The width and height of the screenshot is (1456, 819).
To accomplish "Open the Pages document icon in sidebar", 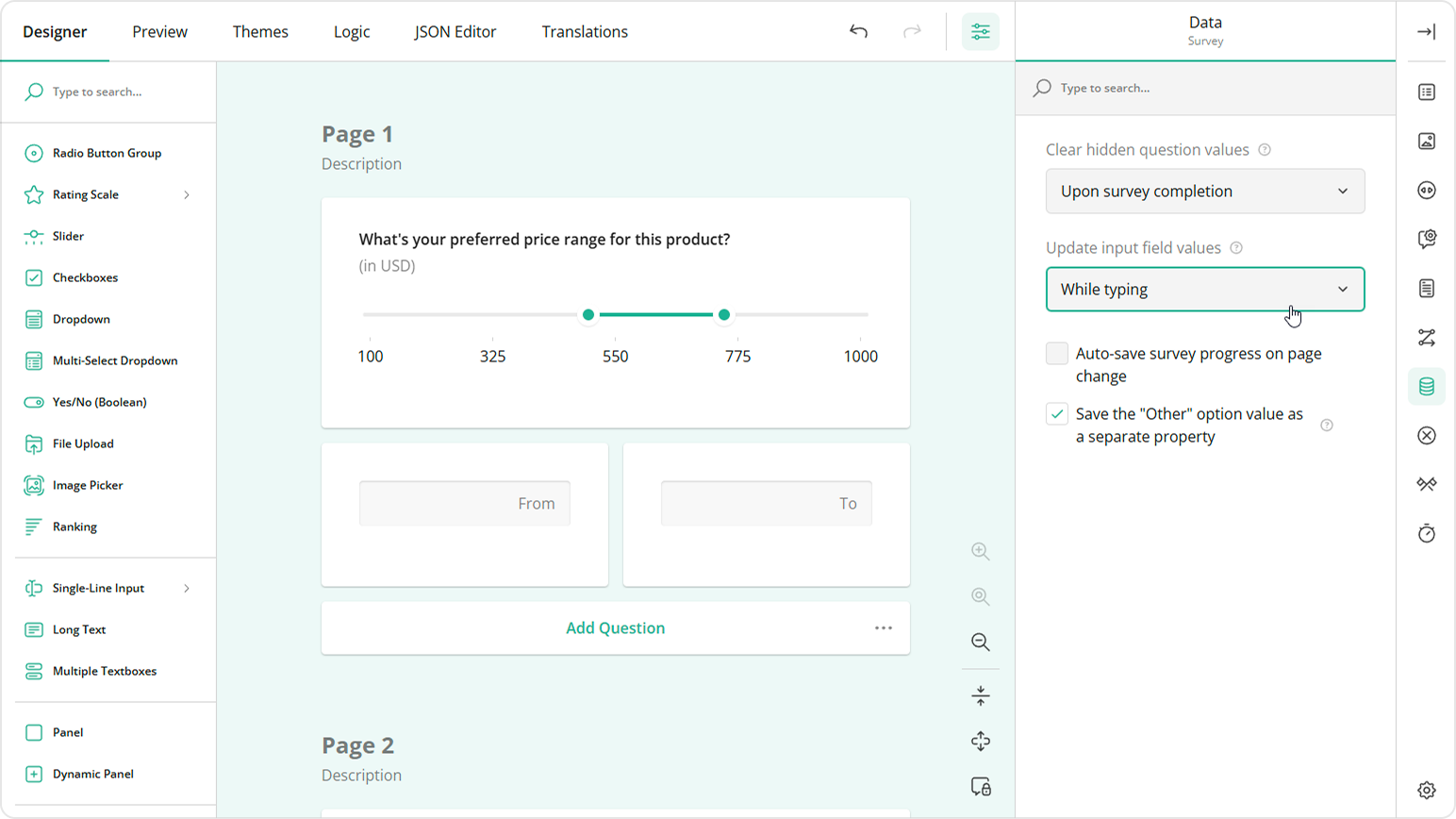I will pyautogui.click(x=1427, y=288).
